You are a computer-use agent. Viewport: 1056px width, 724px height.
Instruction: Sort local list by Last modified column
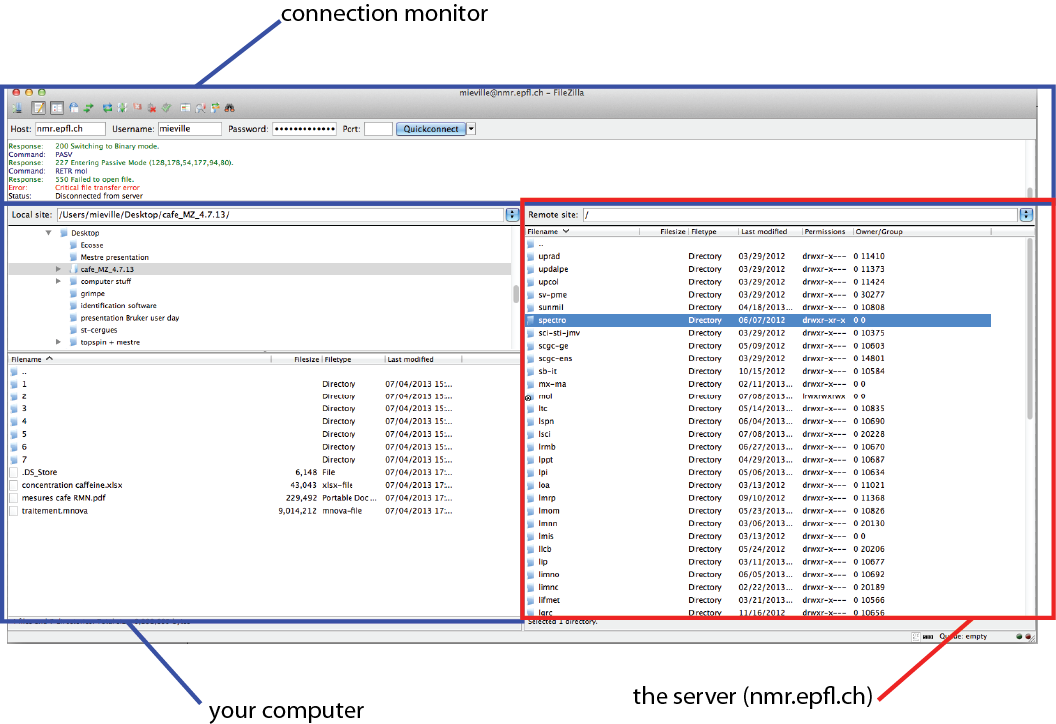[x=423, y=360]
